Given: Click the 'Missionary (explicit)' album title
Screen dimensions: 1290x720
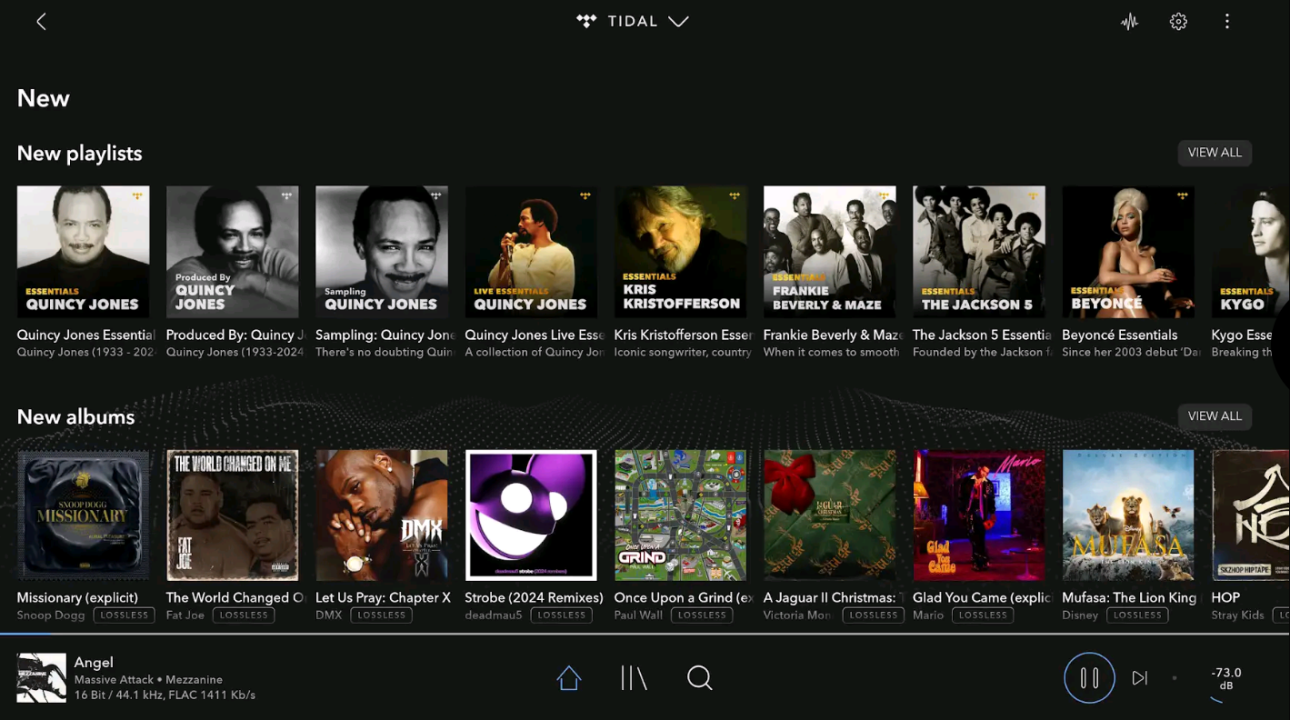Looking at the screenshot, I should 77,598.
